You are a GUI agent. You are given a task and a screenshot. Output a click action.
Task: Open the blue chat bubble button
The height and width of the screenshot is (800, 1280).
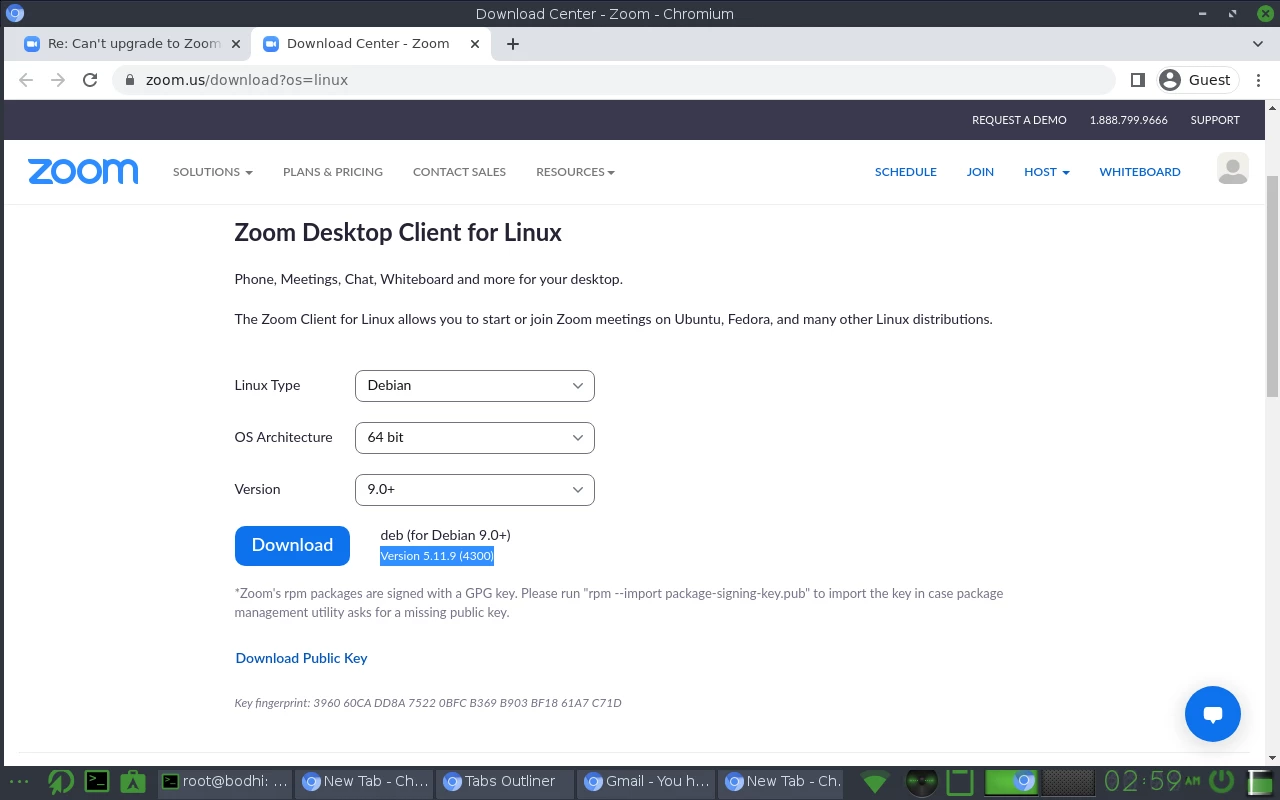tap(1213, 714)
